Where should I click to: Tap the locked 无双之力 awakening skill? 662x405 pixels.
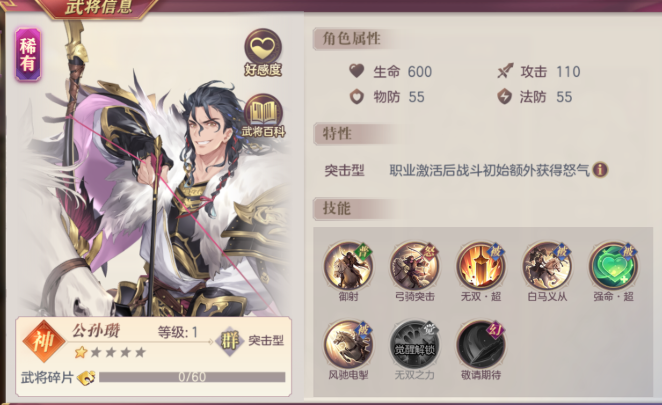tap(415, 344)
